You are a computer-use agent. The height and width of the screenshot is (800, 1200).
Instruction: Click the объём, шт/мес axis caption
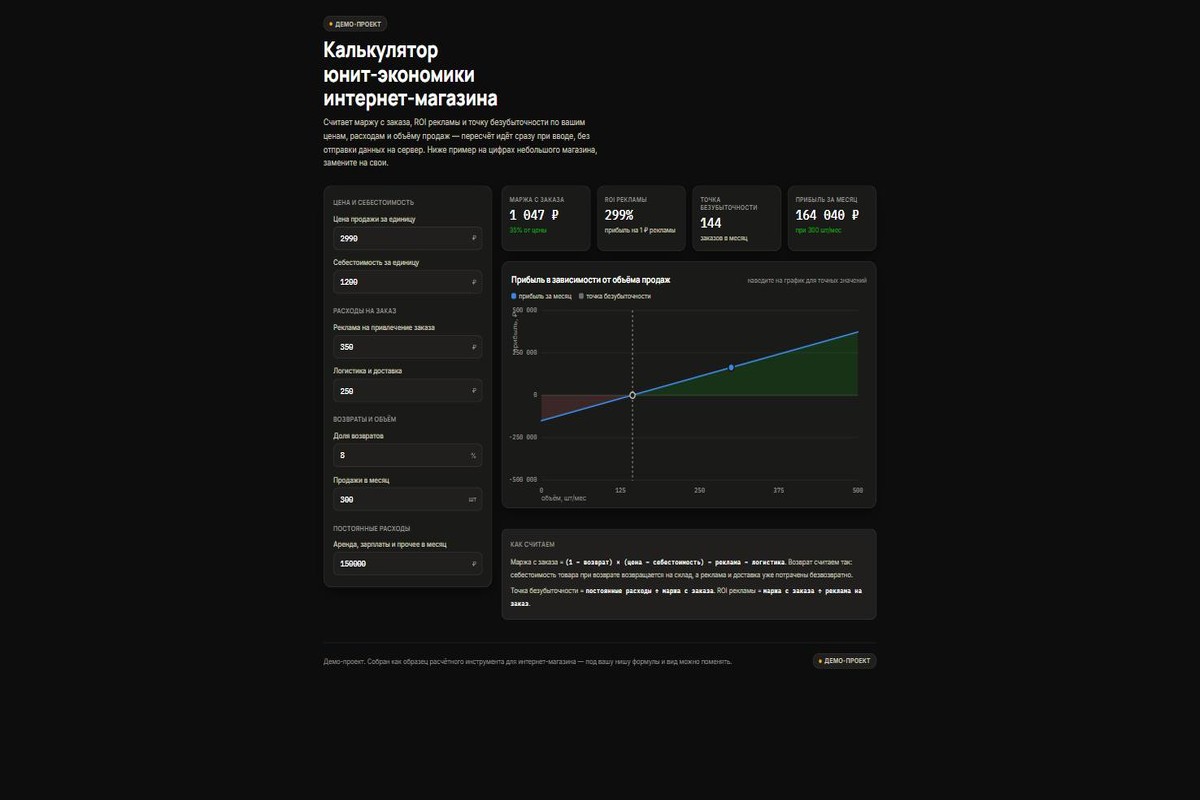pos(564,498)
